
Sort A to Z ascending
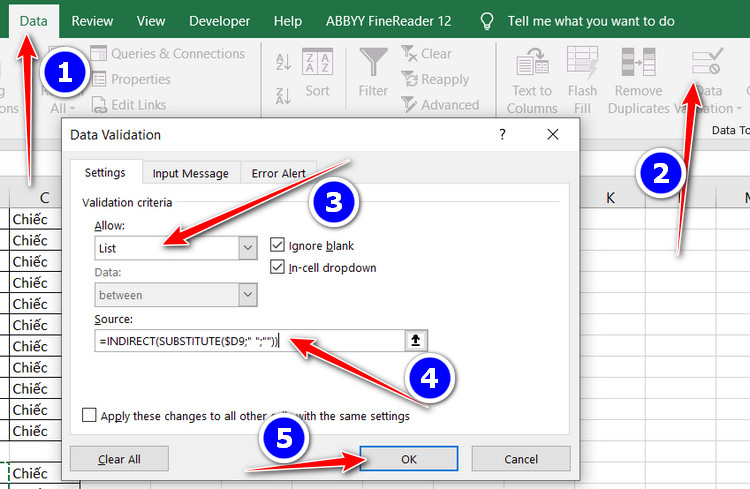pyautogui.click(x=283, y=62)
